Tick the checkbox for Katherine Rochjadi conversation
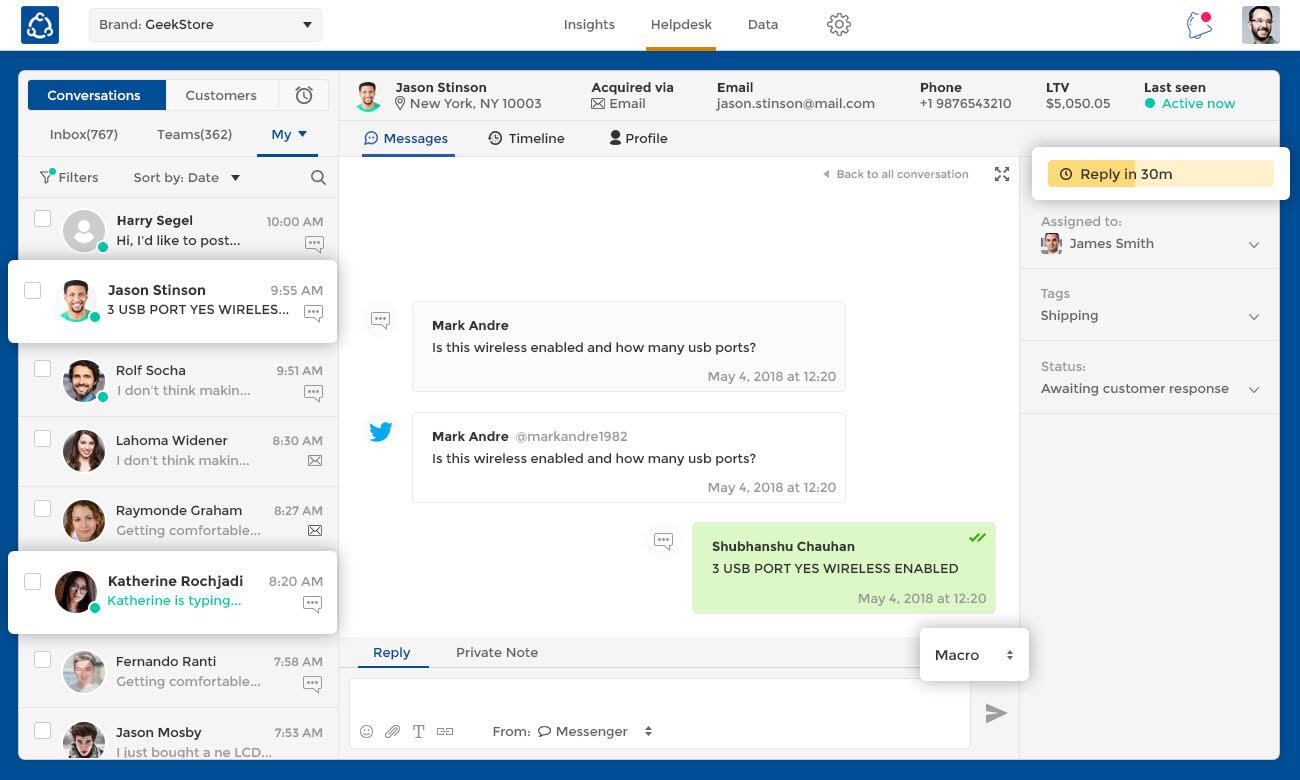This screenshot has width=1300, height=780. (x=33, y=581)
